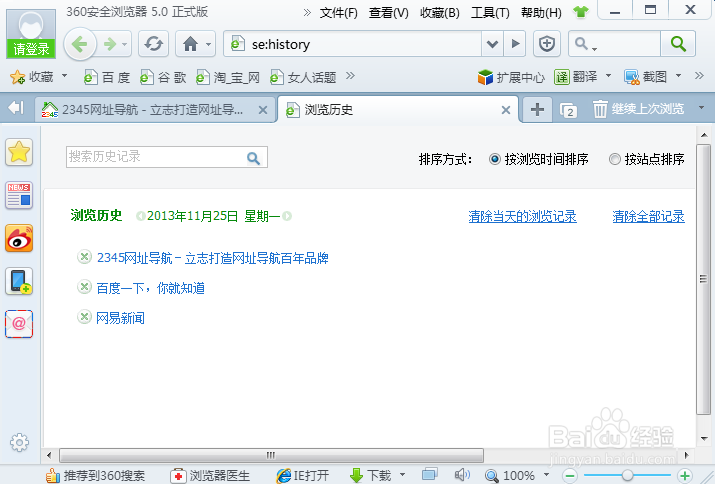
Task: Click 浏览器医生 in status bar
Action: coord(210,476)
